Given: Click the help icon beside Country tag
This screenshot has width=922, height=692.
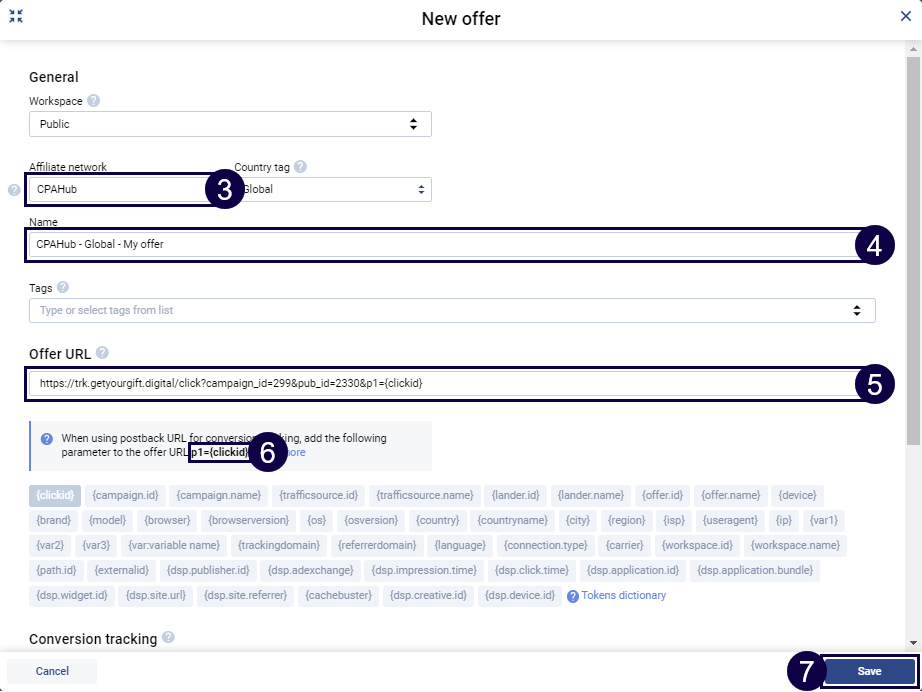Looking at the screenshot, I should (x=300, y=167).
